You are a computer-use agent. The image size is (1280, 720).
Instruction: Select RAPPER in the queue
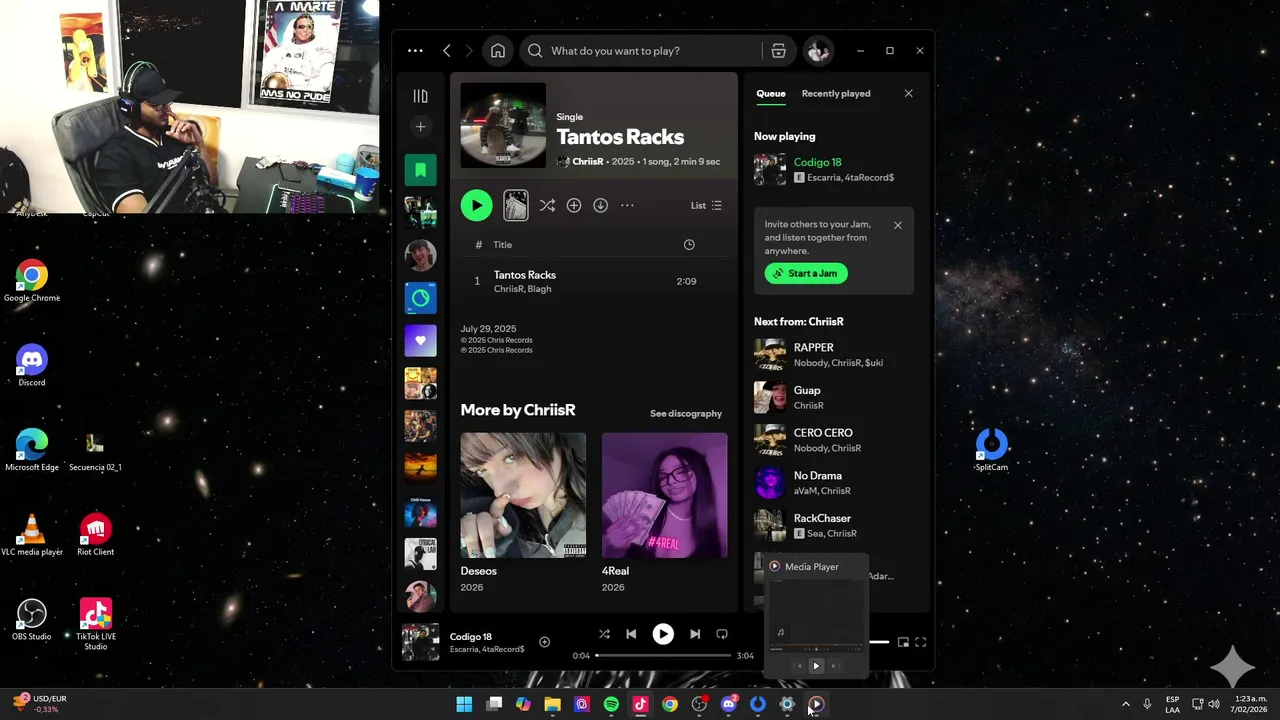pyautogui.click(x=834, y=355)
